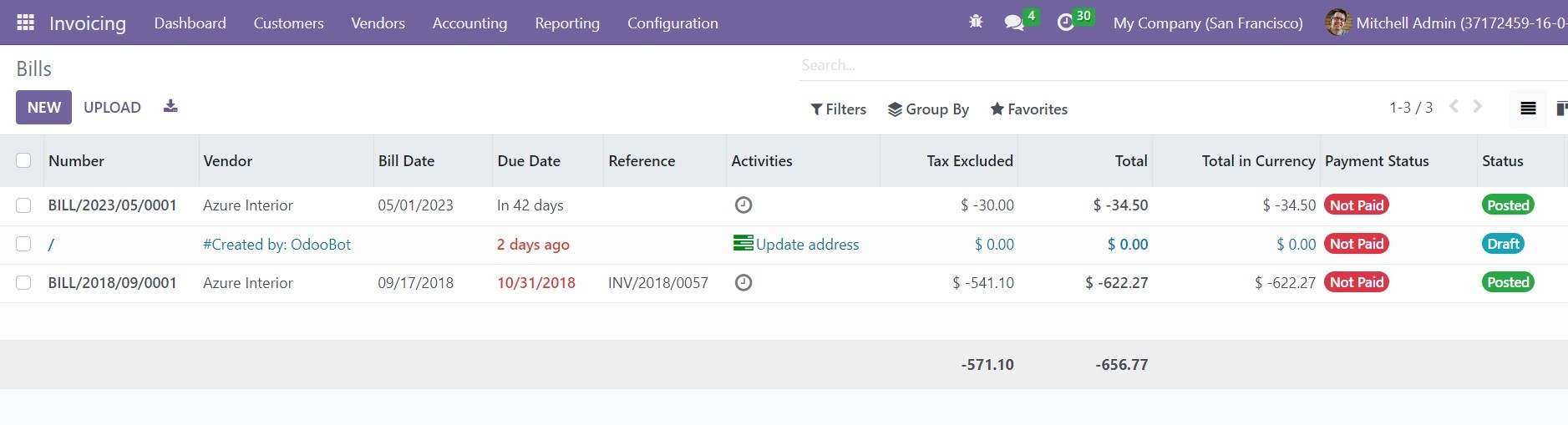Screen dimensions: 1568x425
Task: Open the Update address activity icon
Action: pyautogui.click(x=743, y=243)
